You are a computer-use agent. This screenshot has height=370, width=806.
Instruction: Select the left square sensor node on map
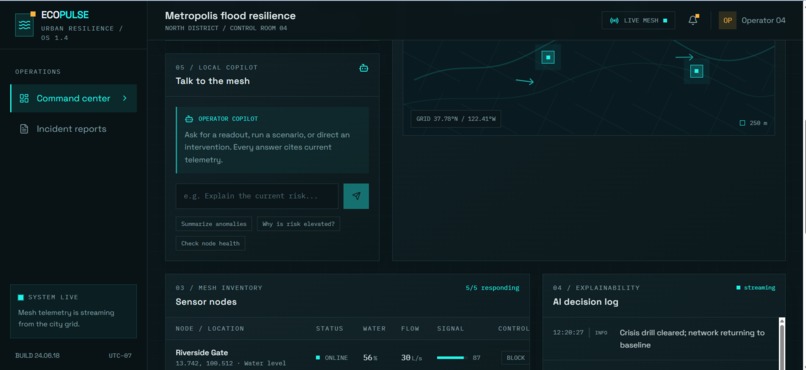[548, 57]
